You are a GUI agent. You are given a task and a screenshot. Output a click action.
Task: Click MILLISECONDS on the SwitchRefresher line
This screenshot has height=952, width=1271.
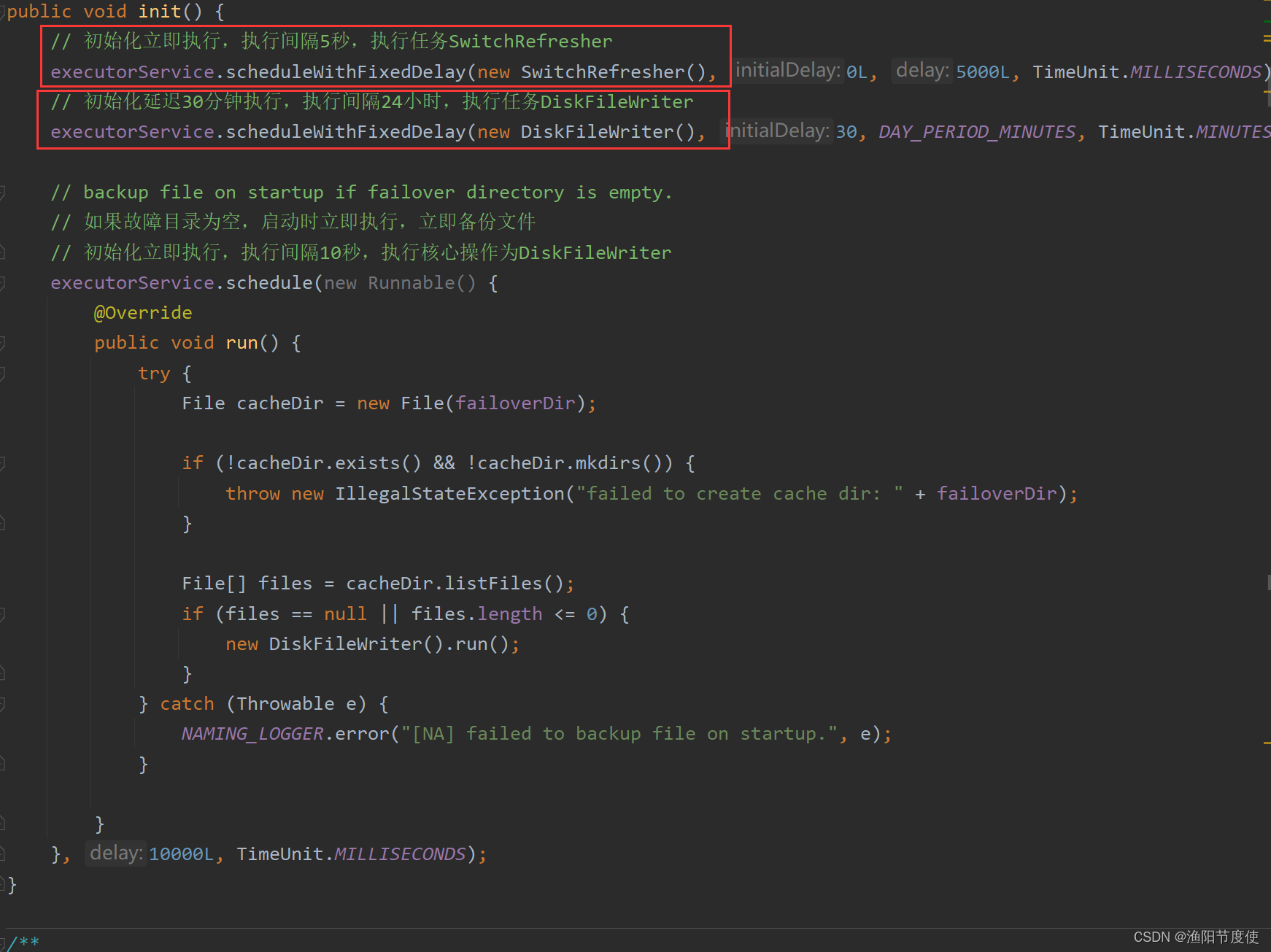[x=1196, y=72]
